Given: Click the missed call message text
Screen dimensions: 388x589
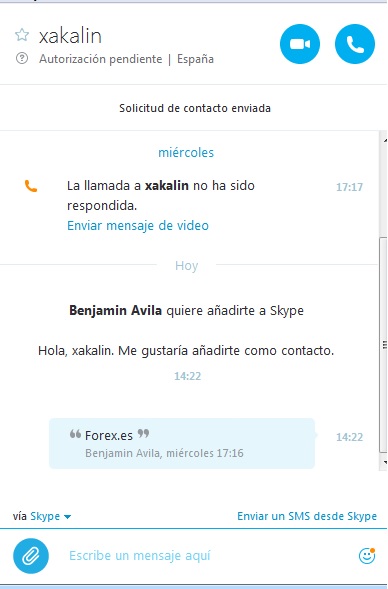Looking at the screenshot, I should click(x=161, y=195).
